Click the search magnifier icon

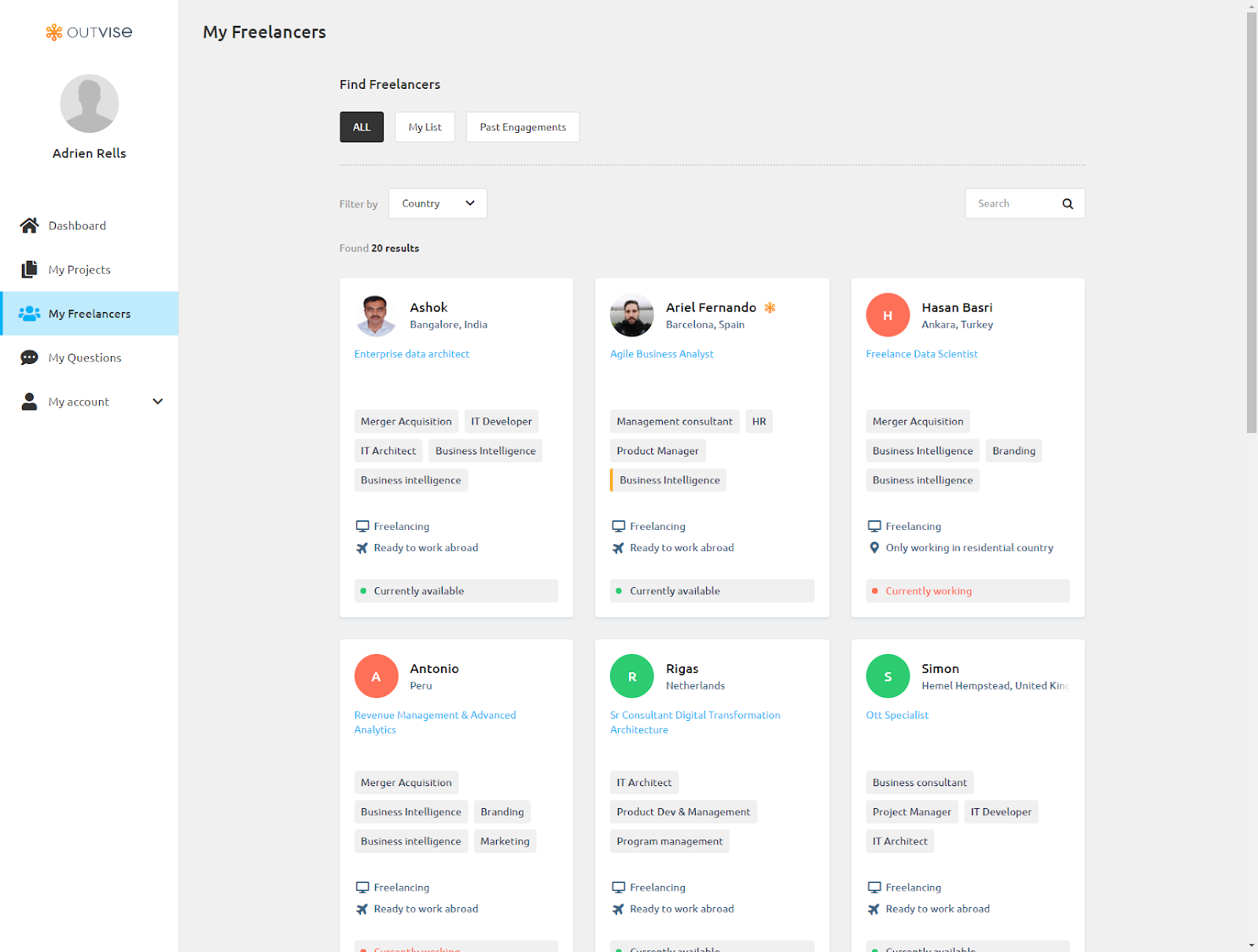click(1068, 204)
